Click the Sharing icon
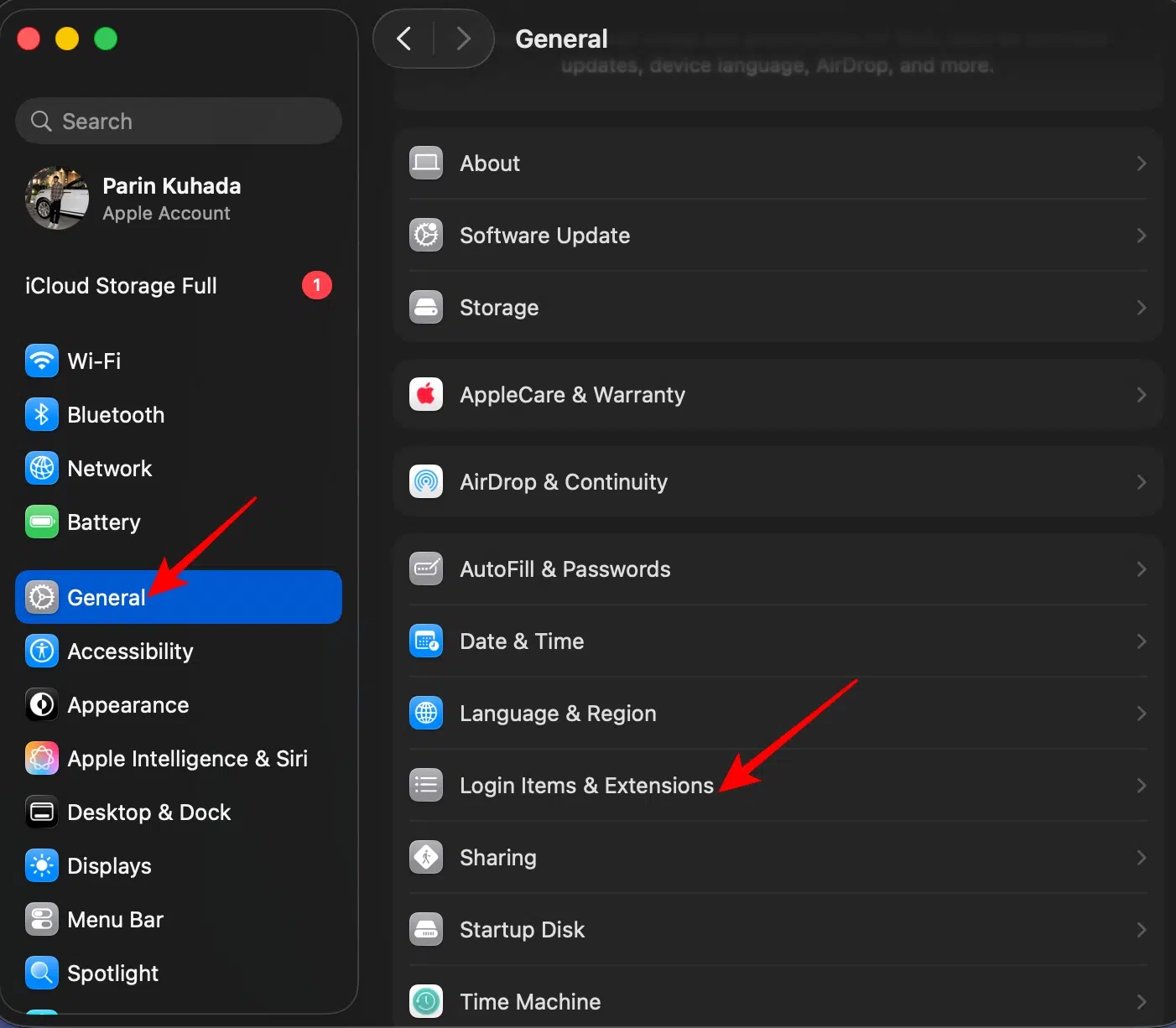The height and width of the screenshot is (1028, 1176). pos(426,858)
